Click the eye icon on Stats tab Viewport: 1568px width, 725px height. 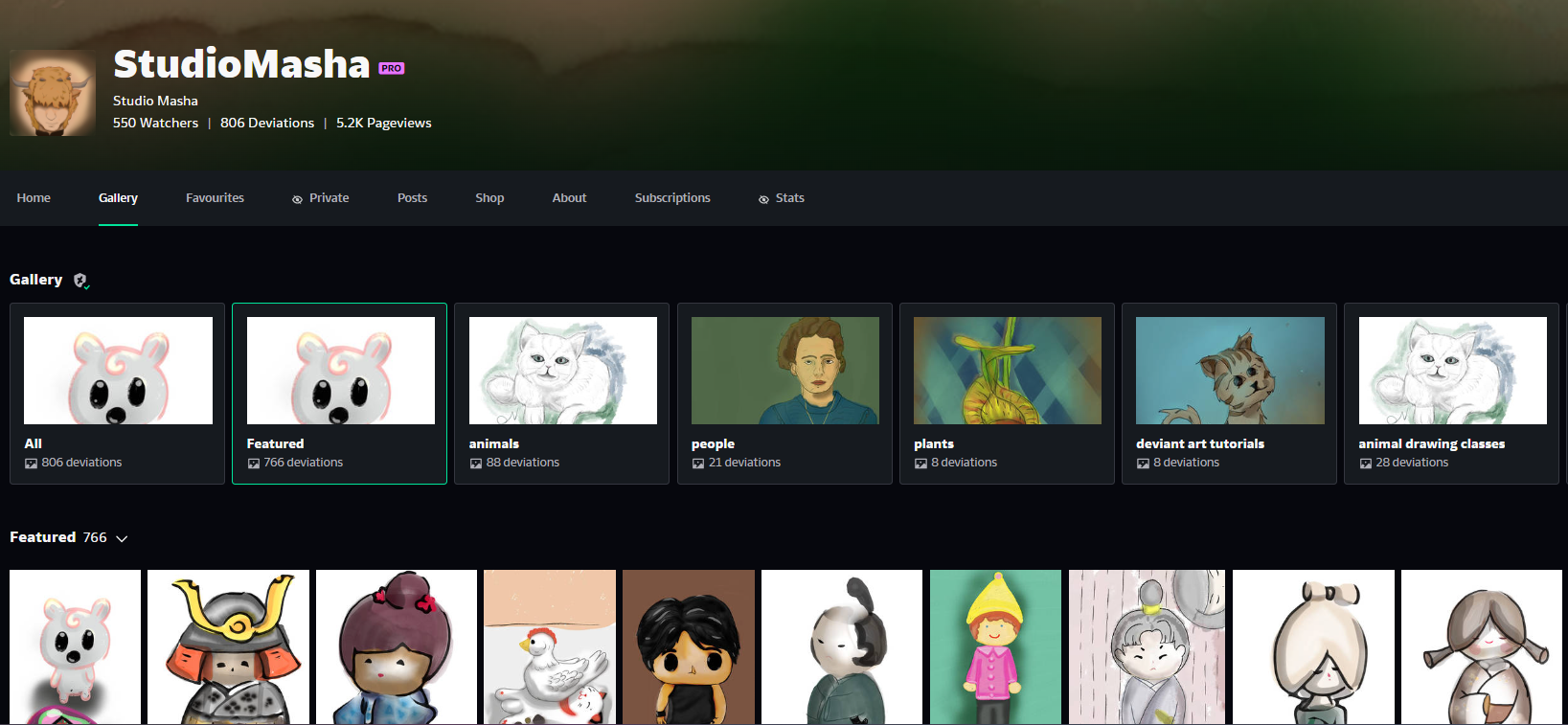763,199
